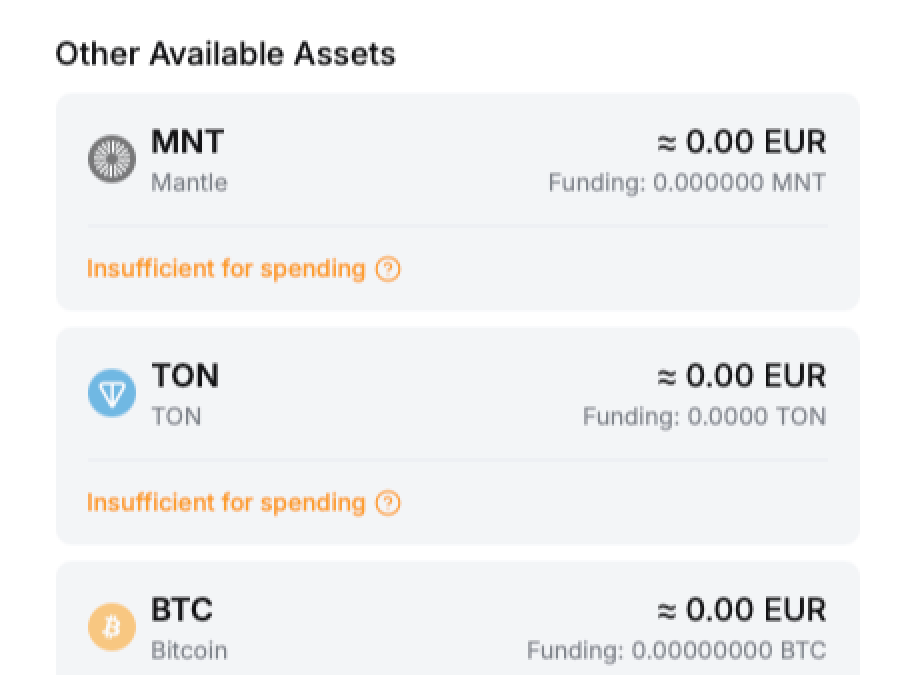Click the MNT card's 0.00 EUR value
Image resolution: width=908 pixels, height=675 pixels.
click(x=741, y=142)
